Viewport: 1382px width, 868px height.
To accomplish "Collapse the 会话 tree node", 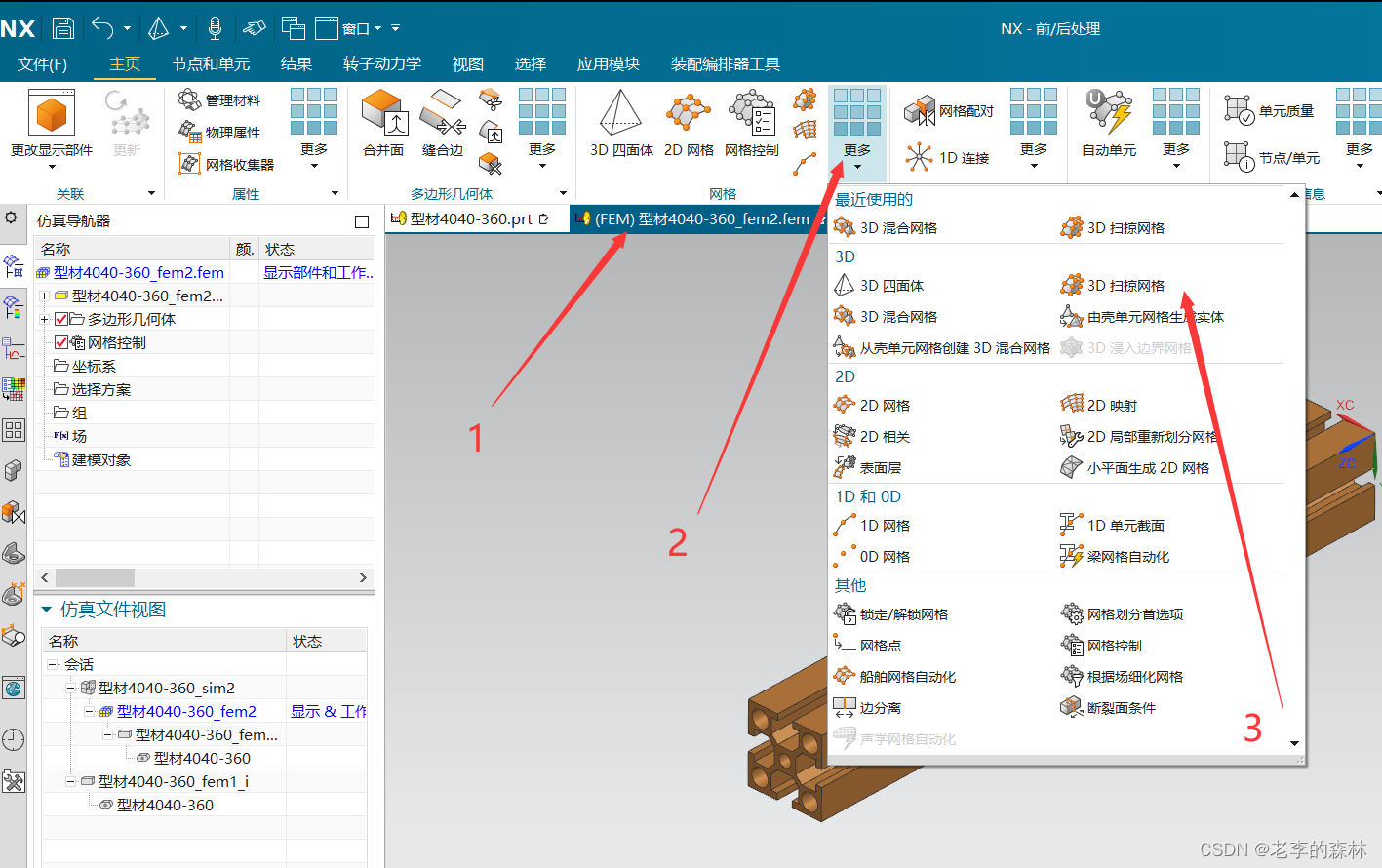I will pyautogui.click(x=53, y=664).
